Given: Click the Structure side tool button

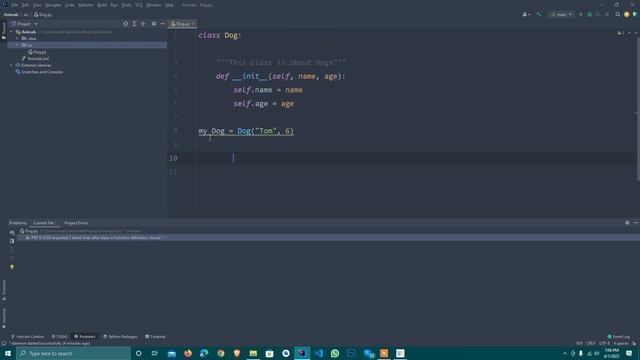Looking at the screenshot, I should click(x=4, y=290).
